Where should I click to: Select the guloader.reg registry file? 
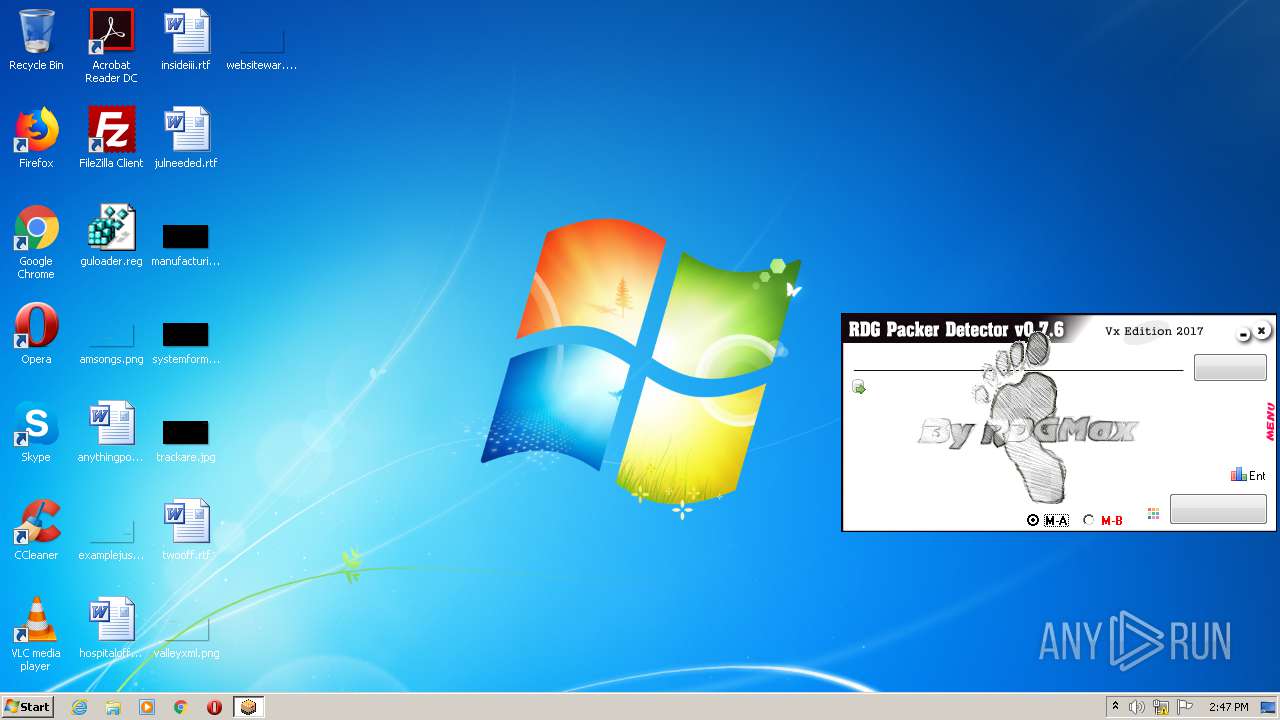pyautogui.click(x=111, y=236)
